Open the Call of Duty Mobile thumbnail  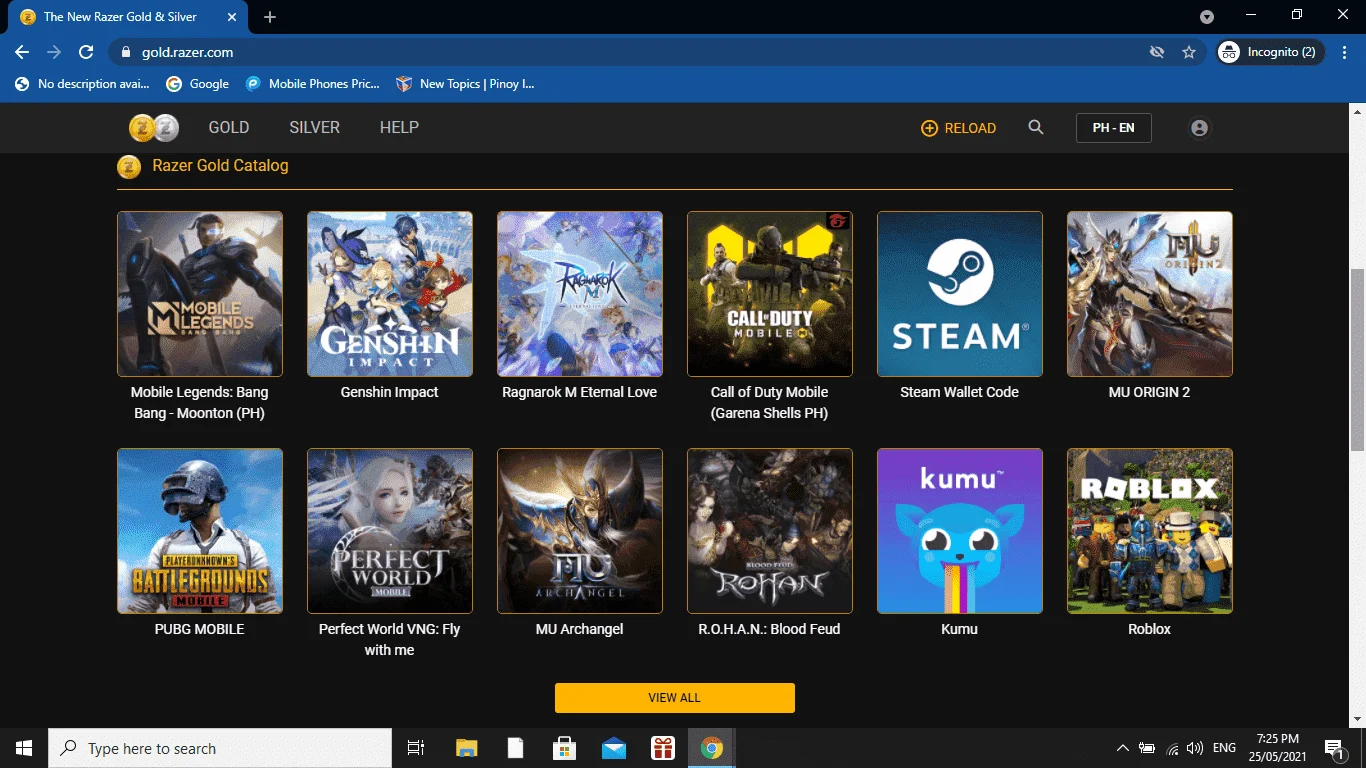click(x=770, y=294)
